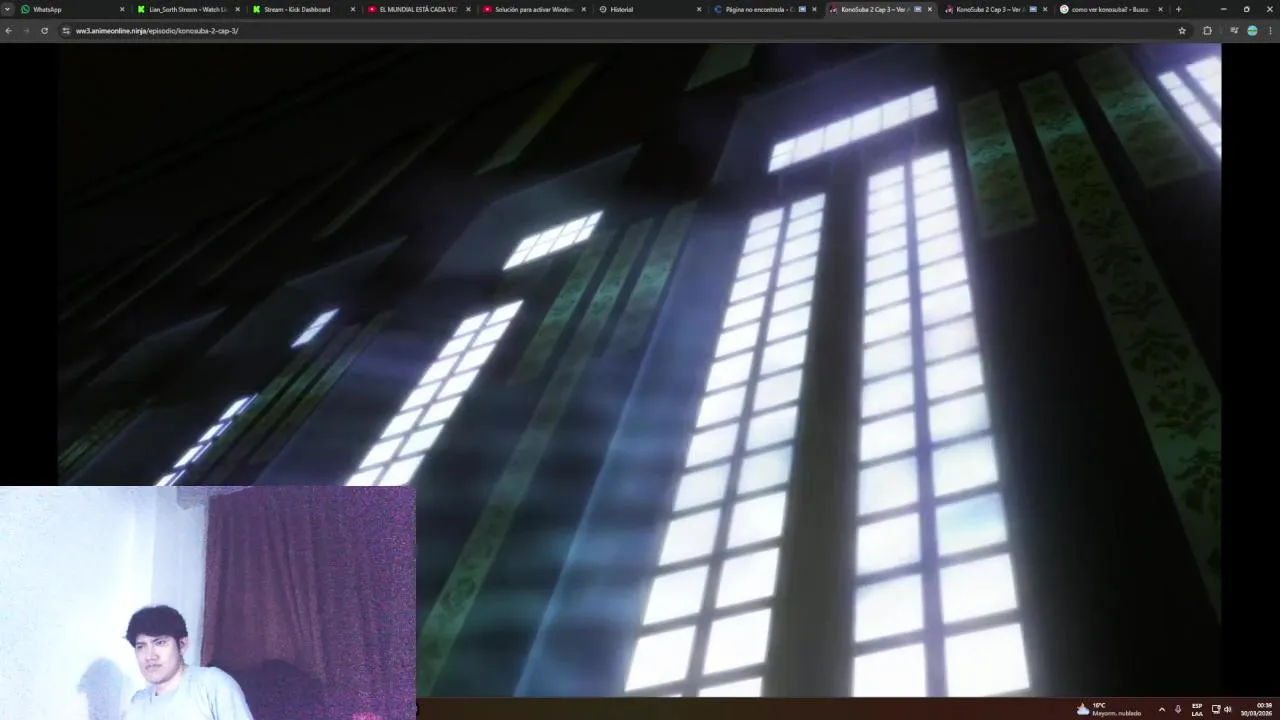Screen dimensions: 1280x720
Task: Go forward to the next page
Action: (26, 31)
